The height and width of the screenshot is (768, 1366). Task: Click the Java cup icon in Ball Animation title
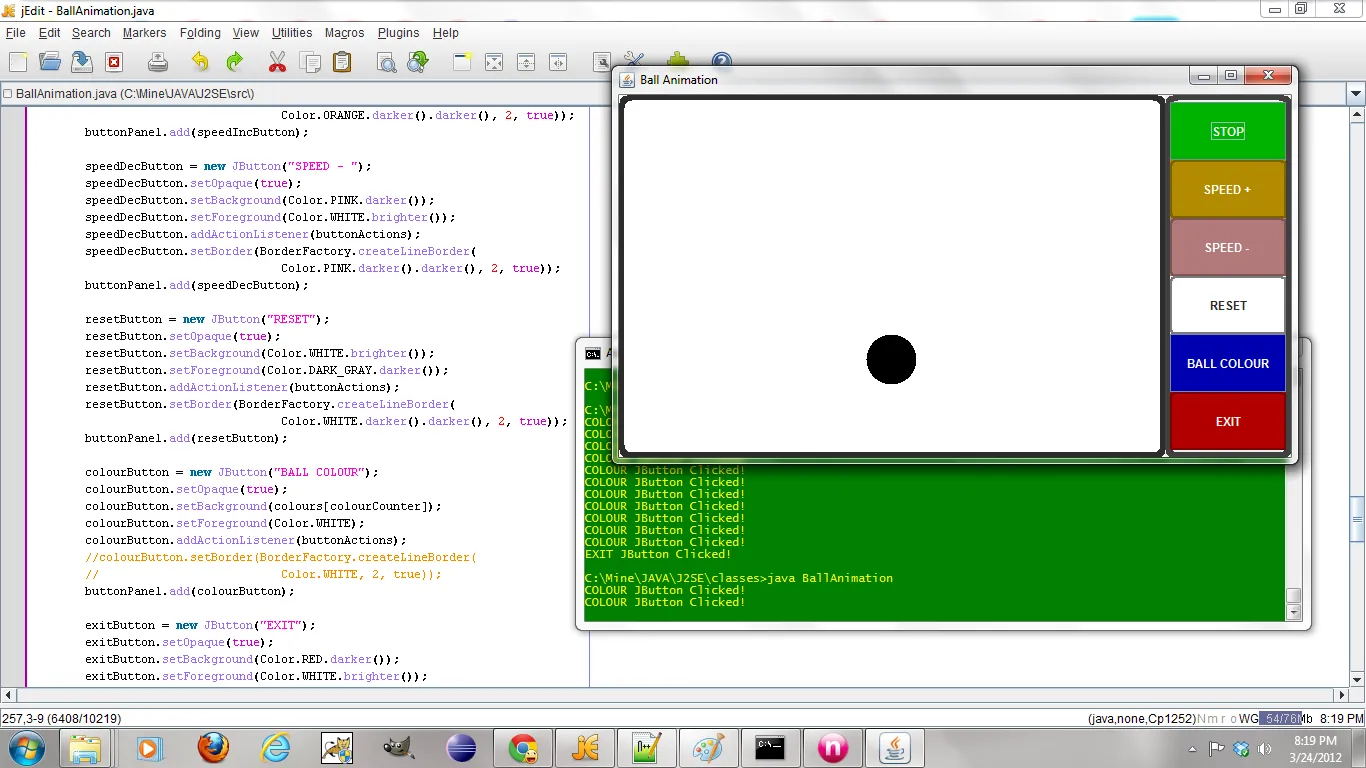pos(627,80)
